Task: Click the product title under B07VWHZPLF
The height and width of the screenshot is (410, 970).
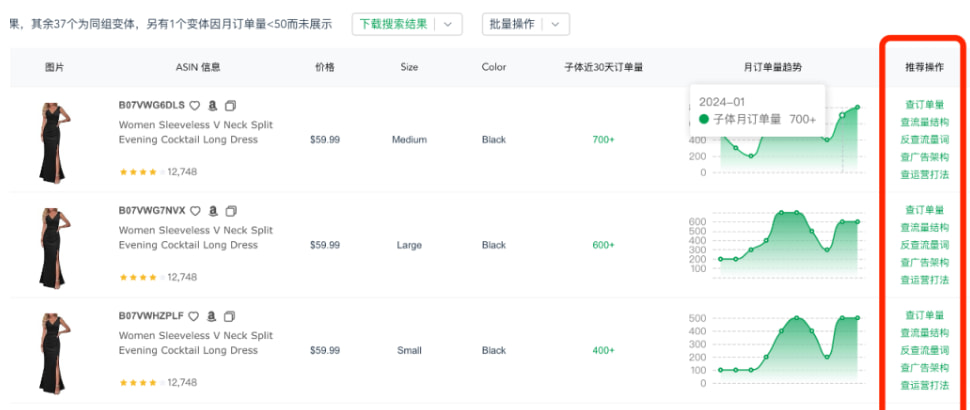Action: 195,343
